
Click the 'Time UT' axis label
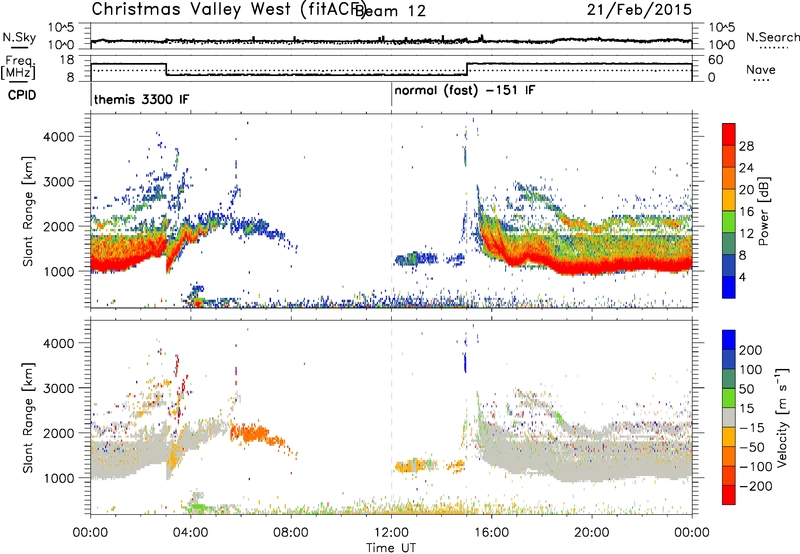391,548
